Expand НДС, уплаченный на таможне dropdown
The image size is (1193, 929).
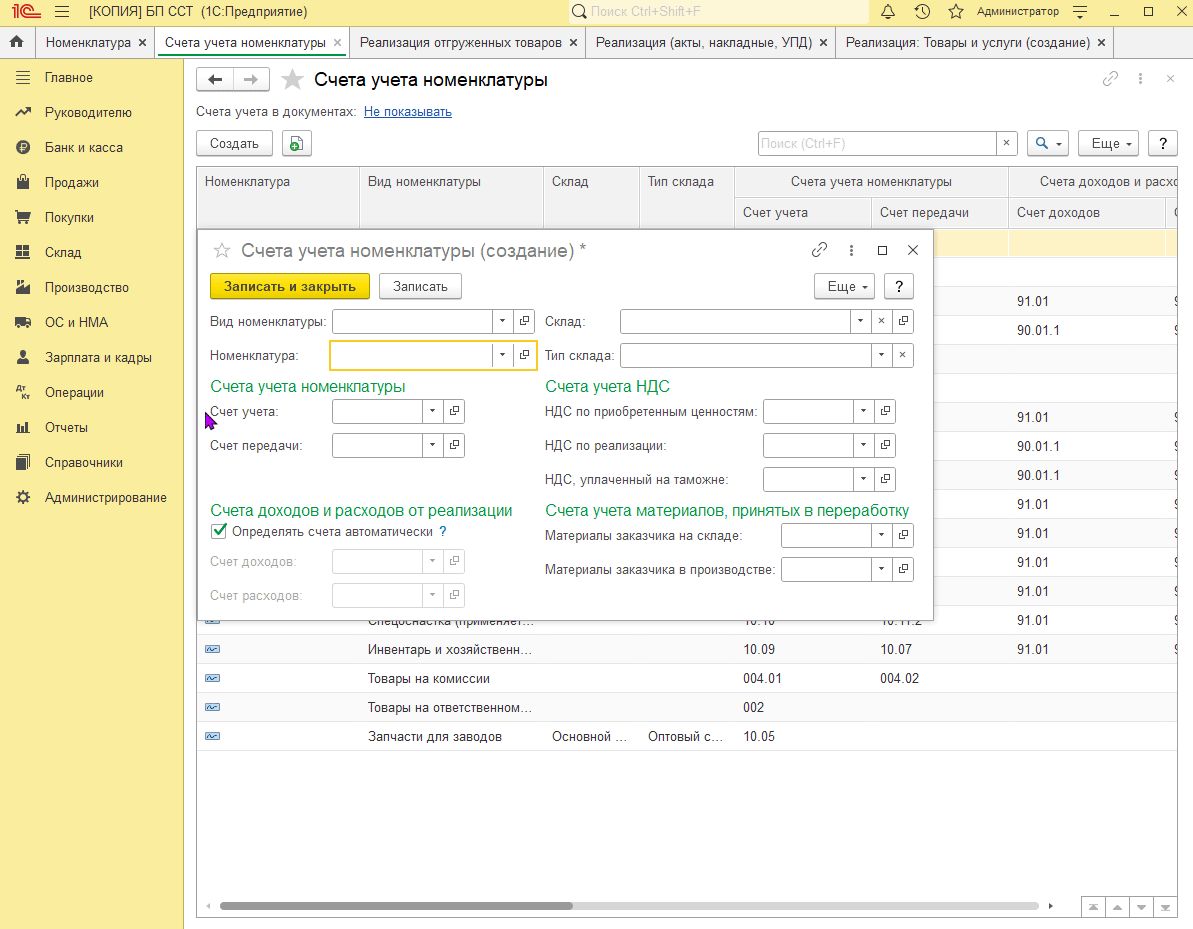pyautogui.click(x=863, y=479)
